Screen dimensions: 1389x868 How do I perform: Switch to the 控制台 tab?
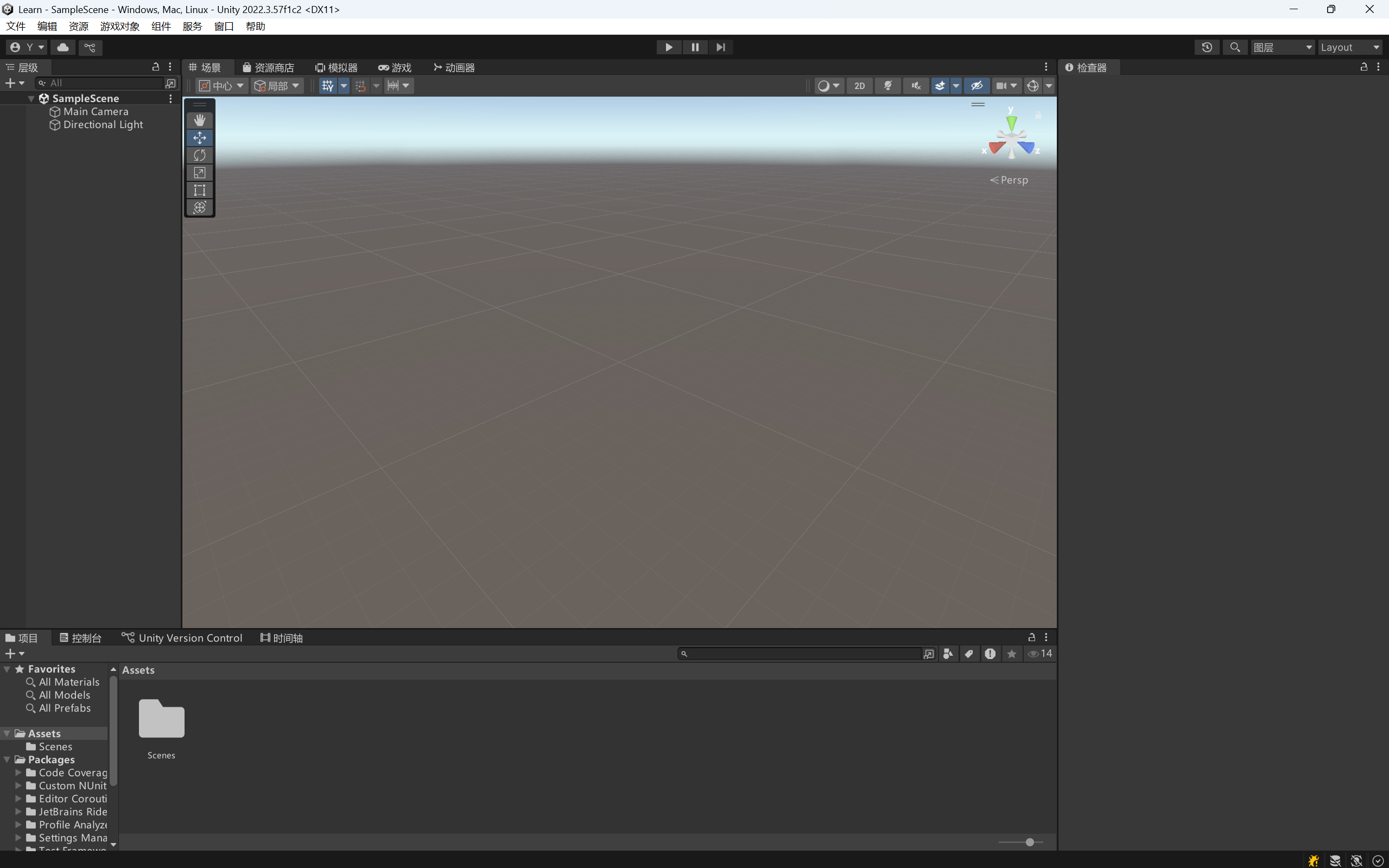click(x=80, y=638)
